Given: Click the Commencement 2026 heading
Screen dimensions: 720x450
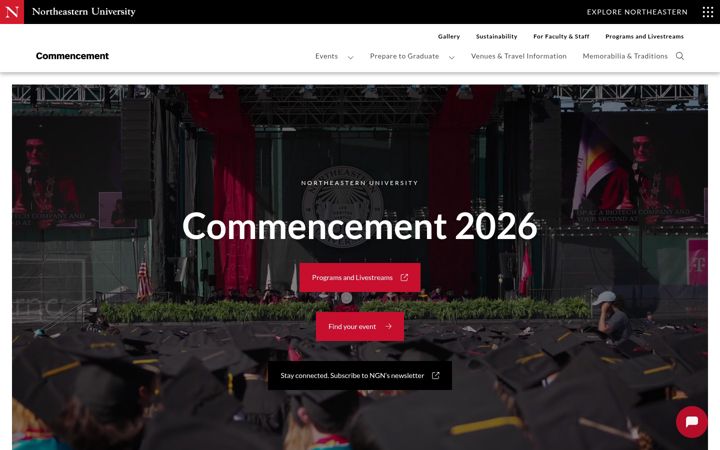Looking at the screenshot, I should pyautogui.click(x=360, y=226).
